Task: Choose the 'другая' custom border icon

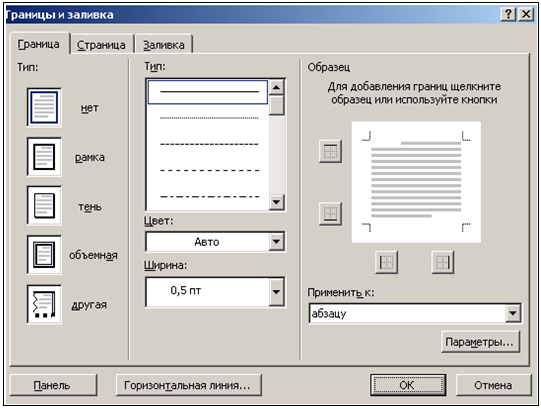Action: (44, 304)
